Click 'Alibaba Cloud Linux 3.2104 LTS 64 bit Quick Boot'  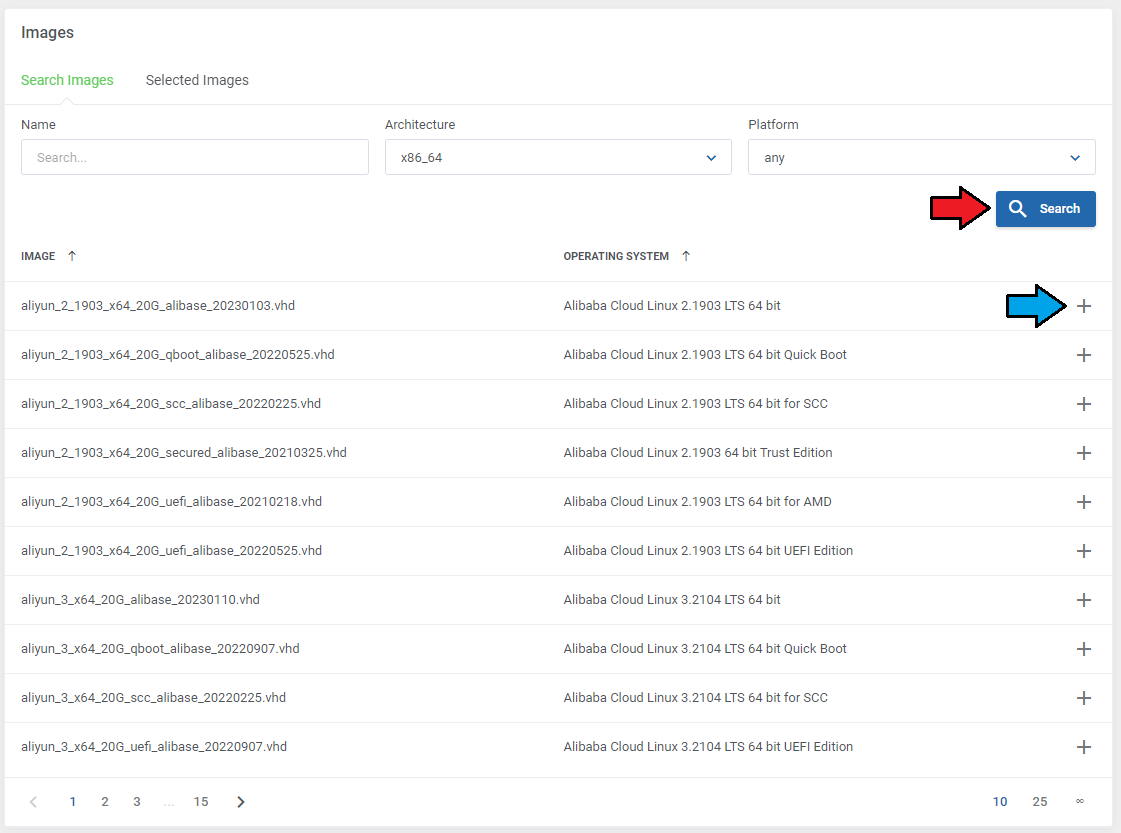point(705,649)
